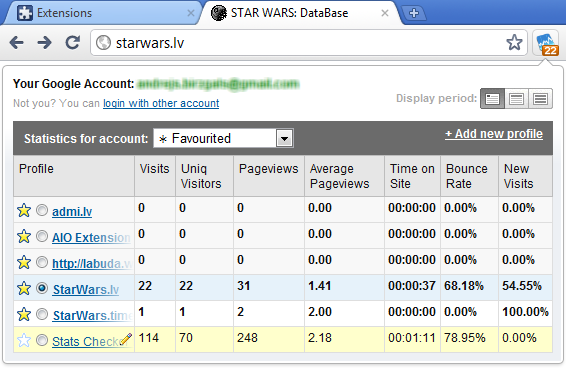Click Stats Checker visits value 114
Screen dimensions: 566x389
pos(149,338)
